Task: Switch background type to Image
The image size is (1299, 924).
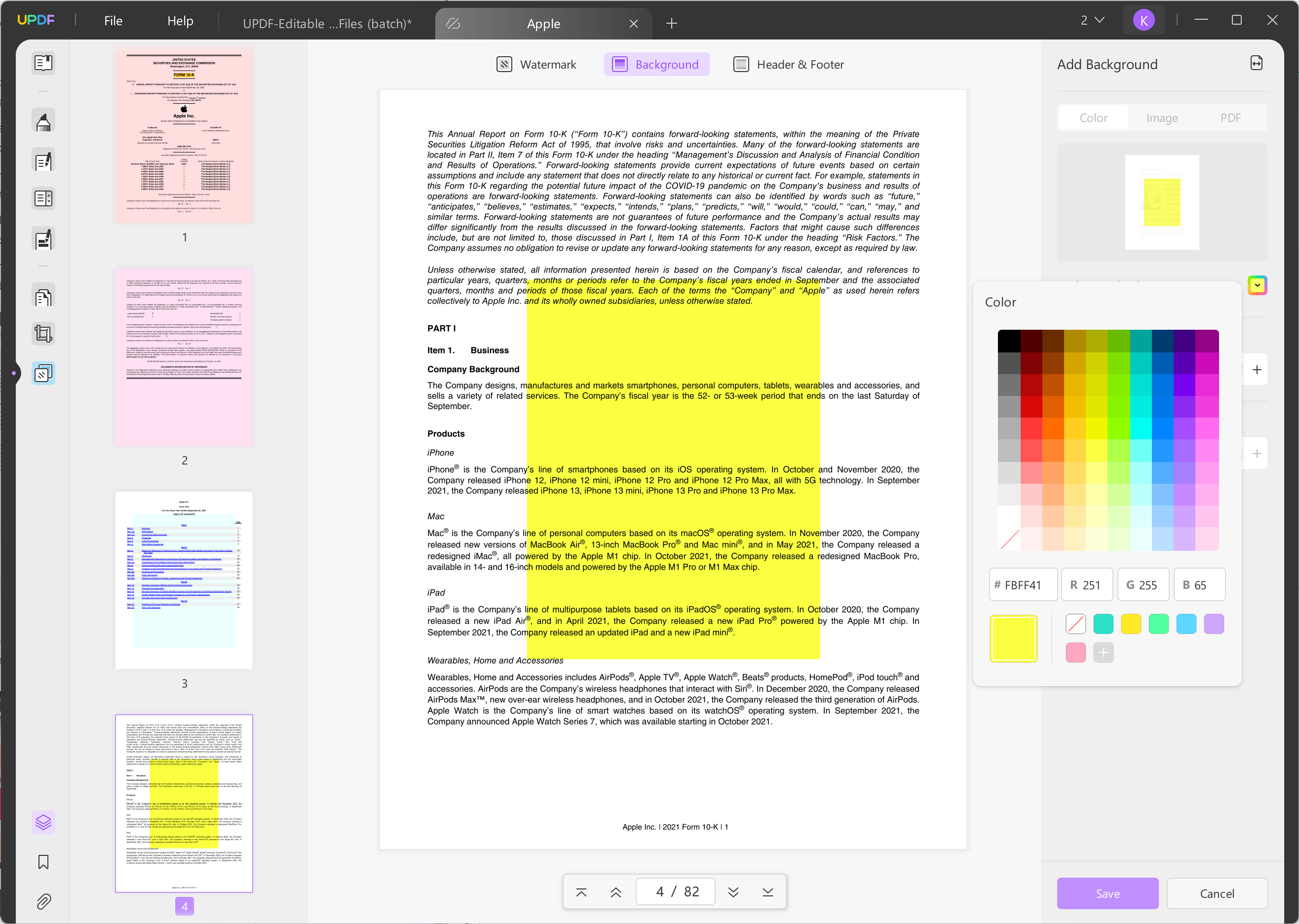Action: pos(1162,117)
